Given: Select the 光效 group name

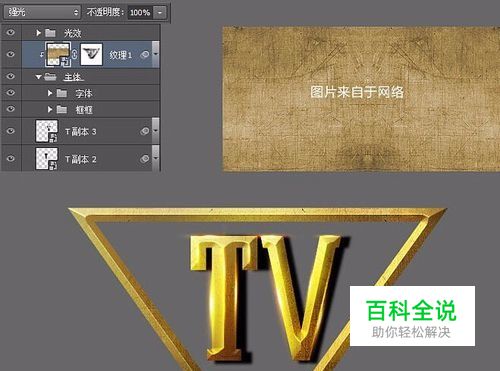Looking at the screenshot, I should coord(72,33).
